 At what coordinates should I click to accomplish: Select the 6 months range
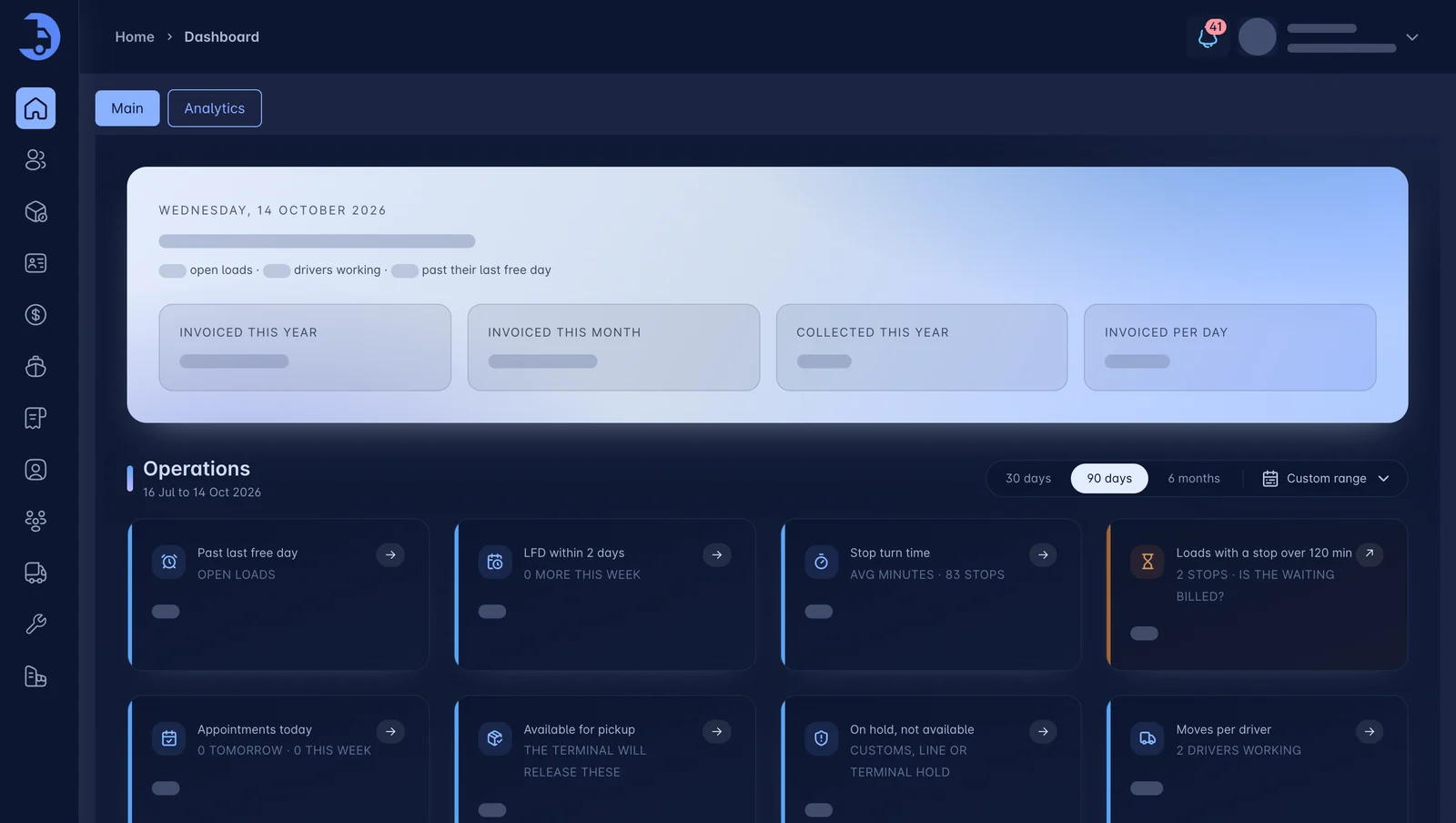[1194, 479]
